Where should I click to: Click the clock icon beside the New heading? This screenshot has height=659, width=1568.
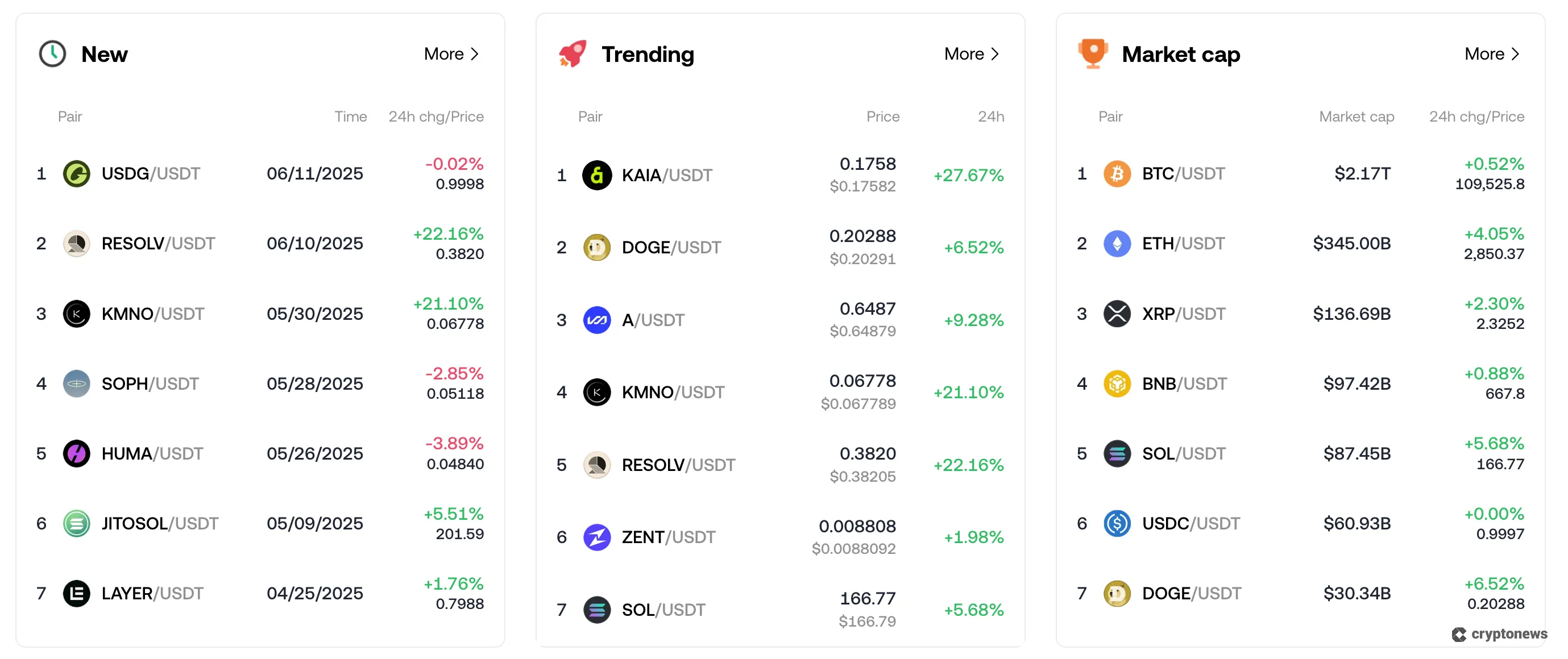[x=52, y=53]
